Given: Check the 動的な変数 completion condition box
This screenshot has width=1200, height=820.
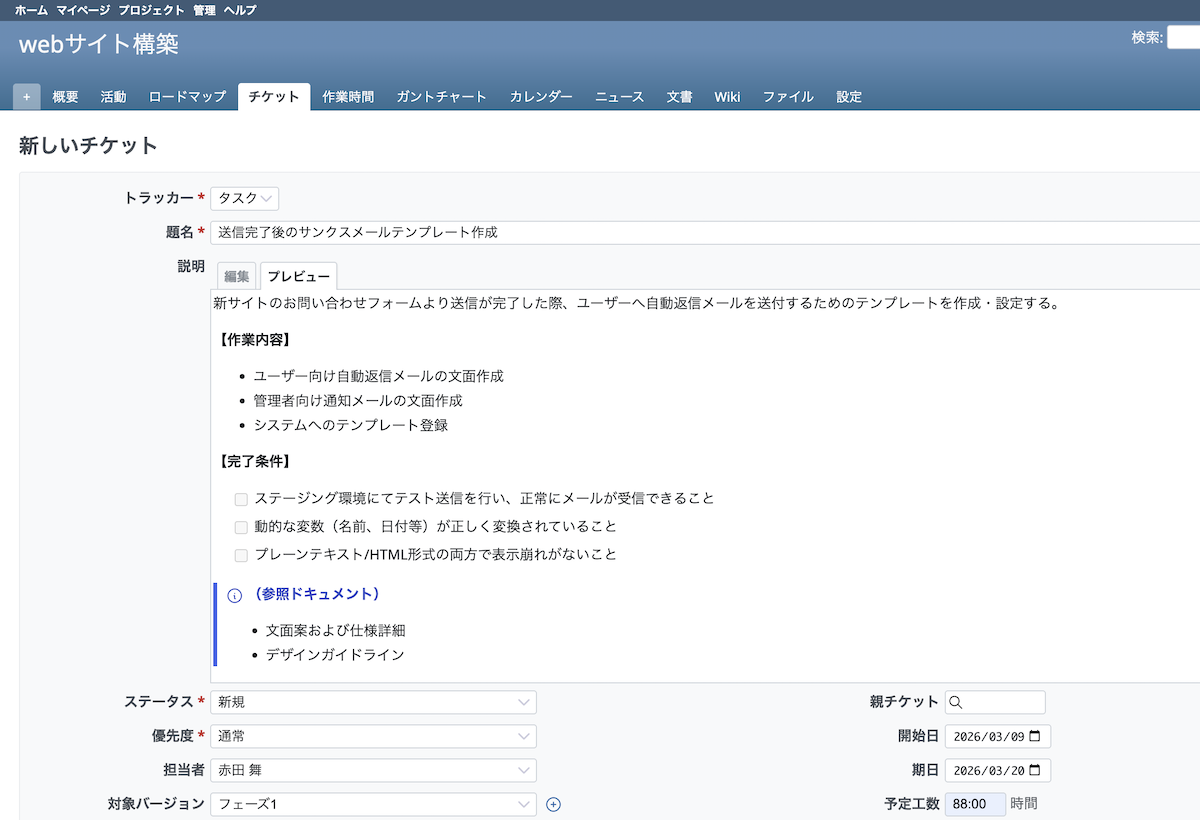Looking at the screenshot, I should click(x=241, y=527).
